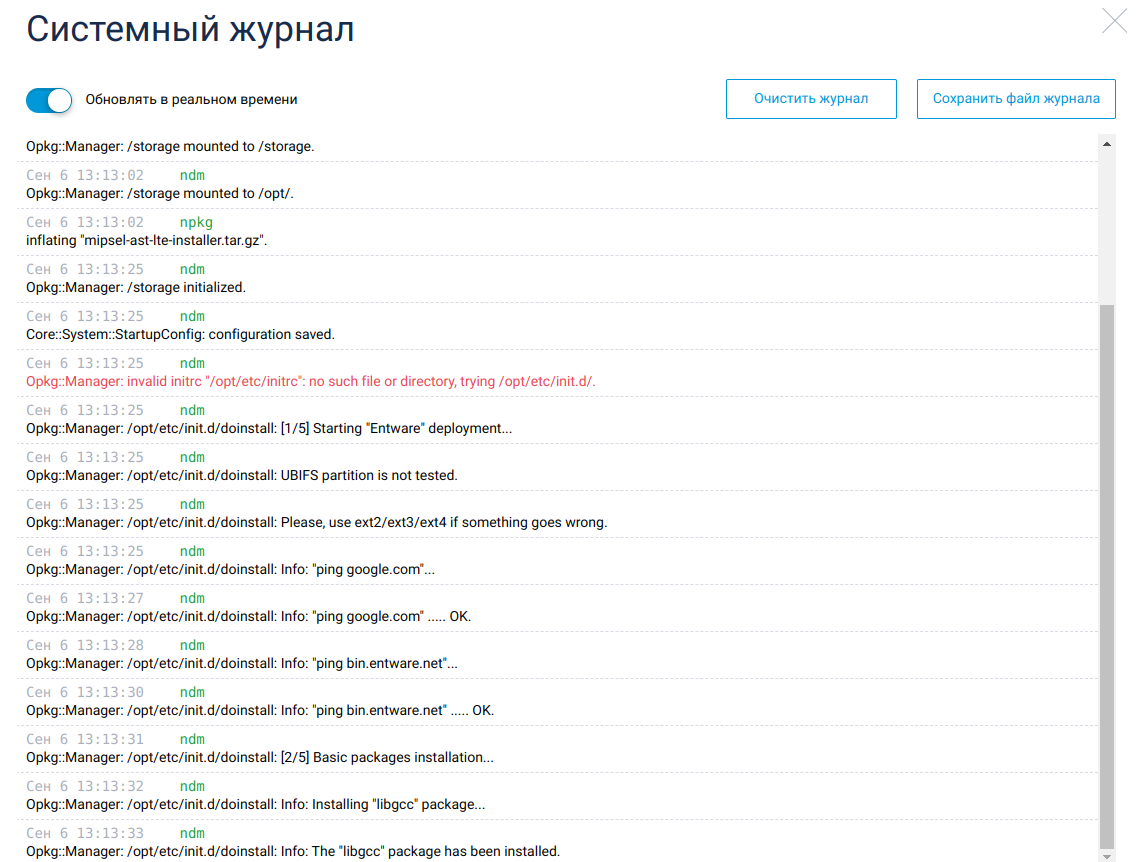
Task: Click 'ndm' tag beside 13:13:31 timestamp
Action: [x=192, y=740]
